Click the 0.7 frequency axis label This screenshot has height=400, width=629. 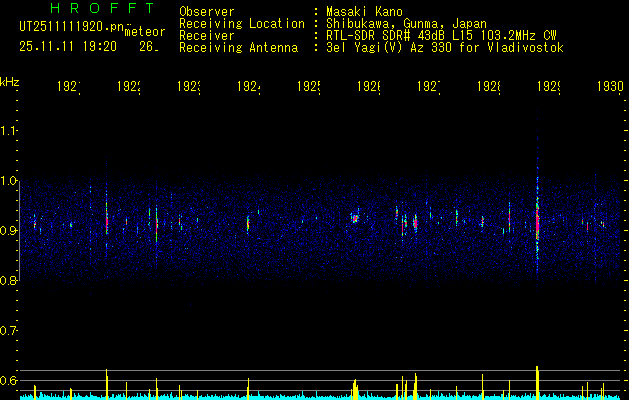point(9,331)
